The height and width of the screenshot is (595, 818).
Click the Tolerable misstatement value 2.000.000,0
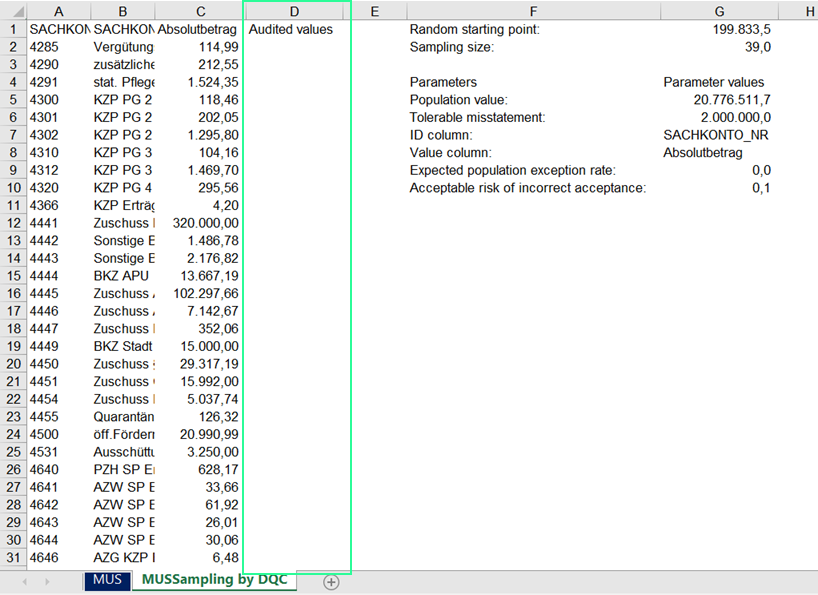point(718,118)
